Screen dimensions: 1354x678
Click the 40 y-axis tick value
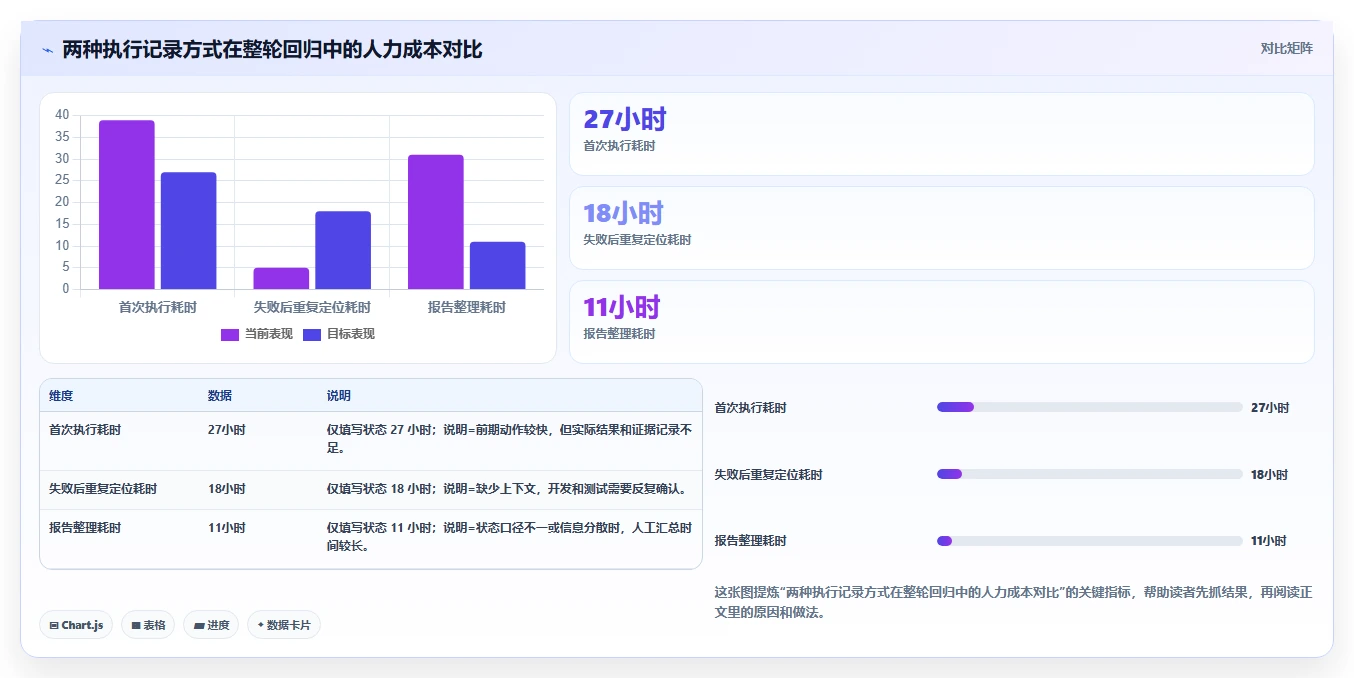(62, 115)
